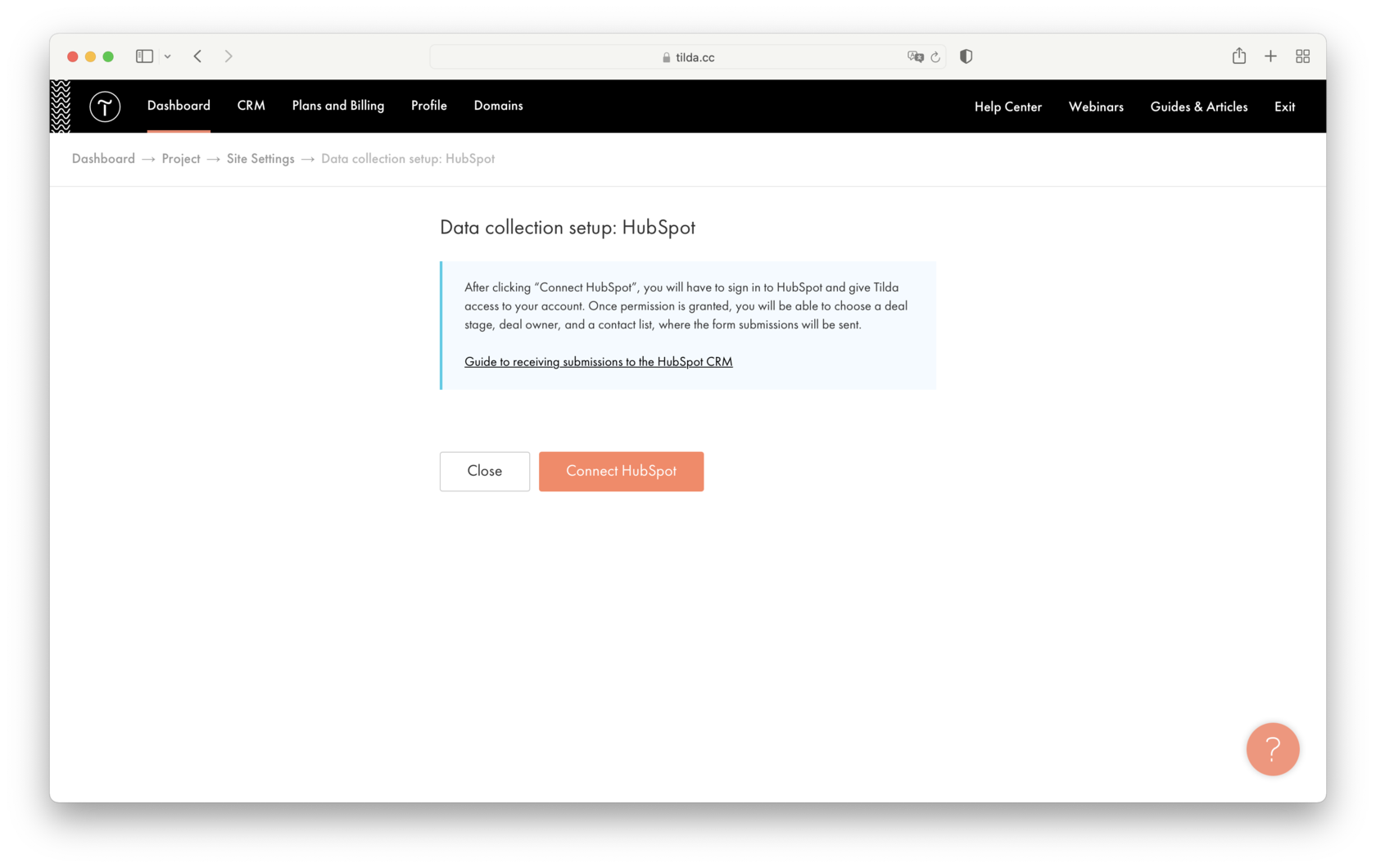Close the HubSpot setup with the Close button
Screen dimensions: 1376x868
tap(484, 471)
